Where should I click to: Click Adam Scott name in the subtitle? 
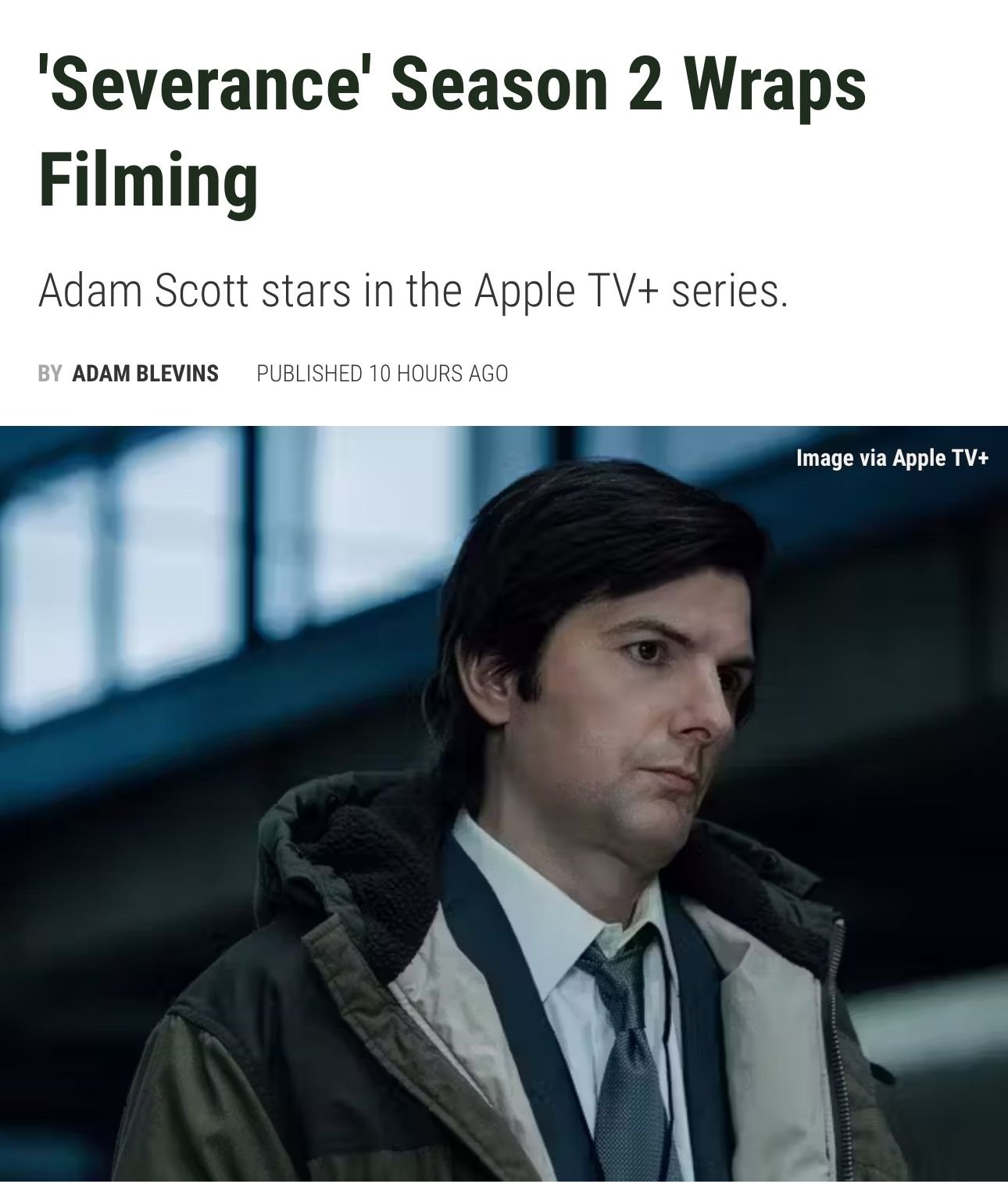click(x=144, y=291)
